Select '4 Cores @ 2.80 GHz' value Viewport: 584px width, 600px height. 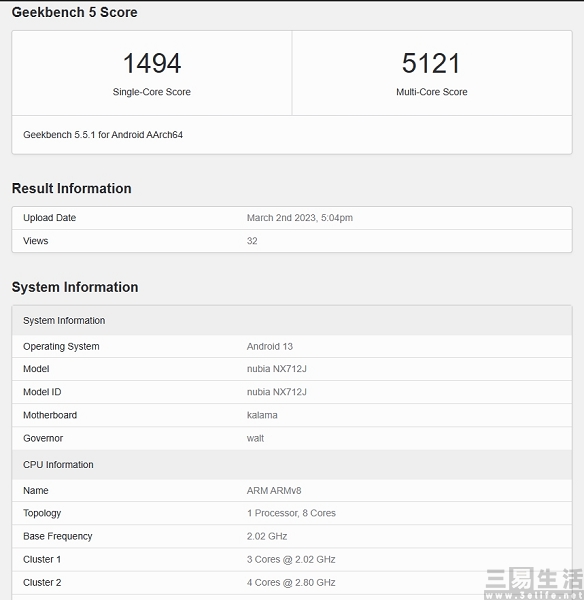[x=291, y=582]
